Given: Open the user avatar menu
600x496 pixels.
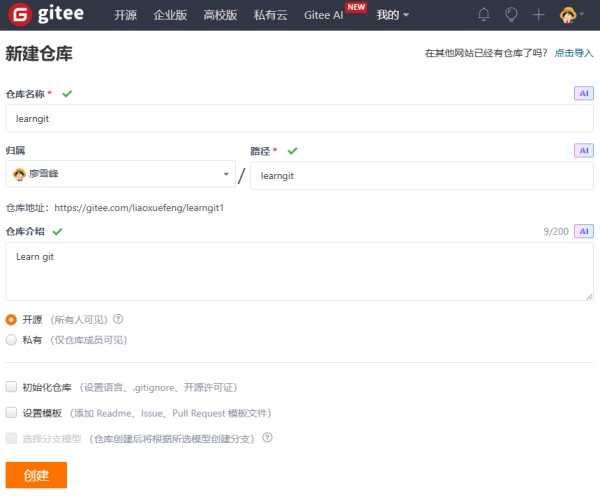Looking at the screenshot, I should click(571, 15).
